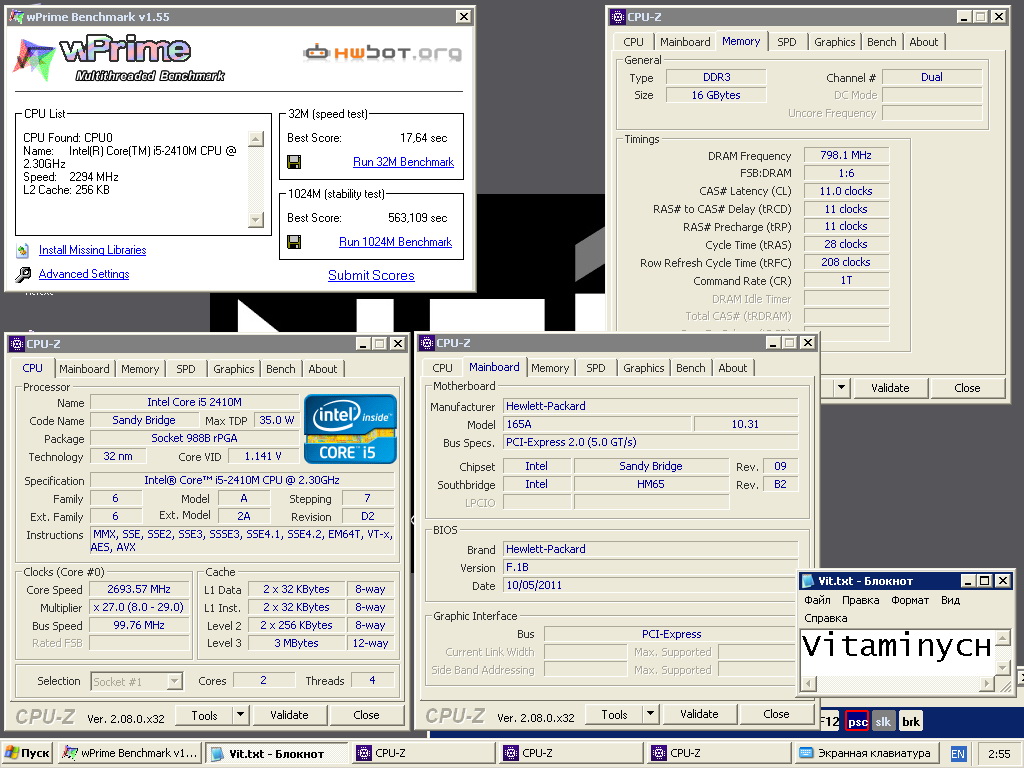This screenshot has height=768, width=1024.
Task: Click Validate in the Memory window
Action: [x=889, y=388]
